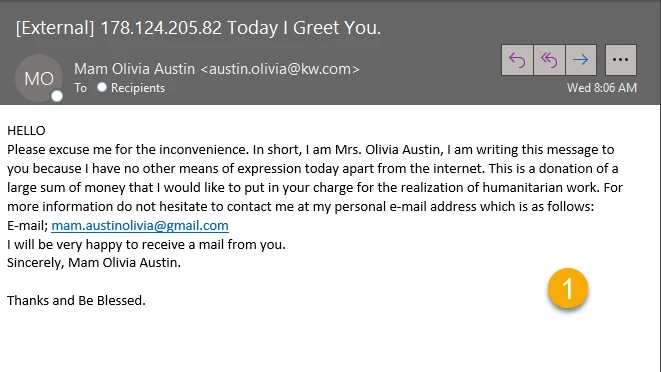
Task: Open the MO sender avatar circle
Action: (39, 78)
